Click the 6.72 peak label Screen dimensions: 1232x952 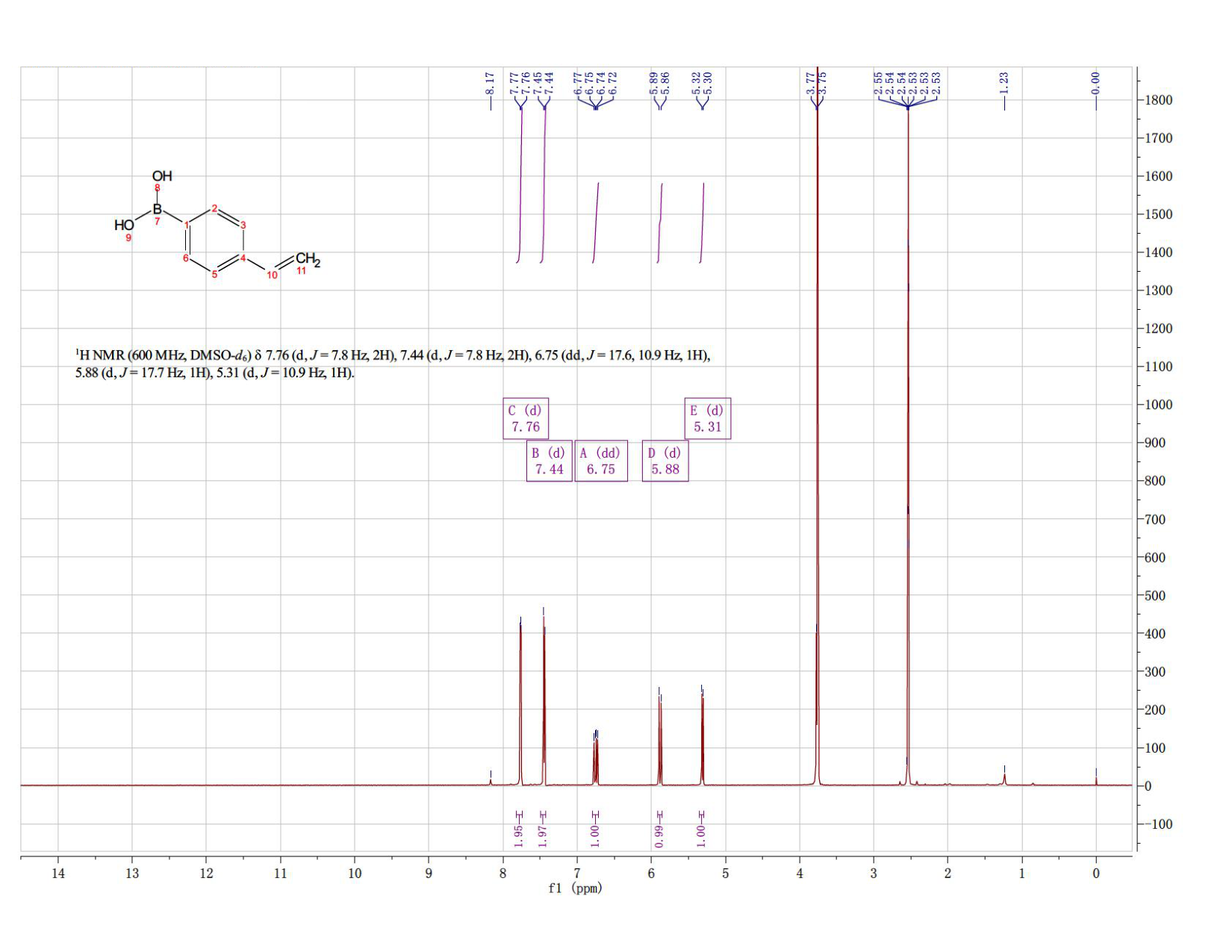coord(613,81)
